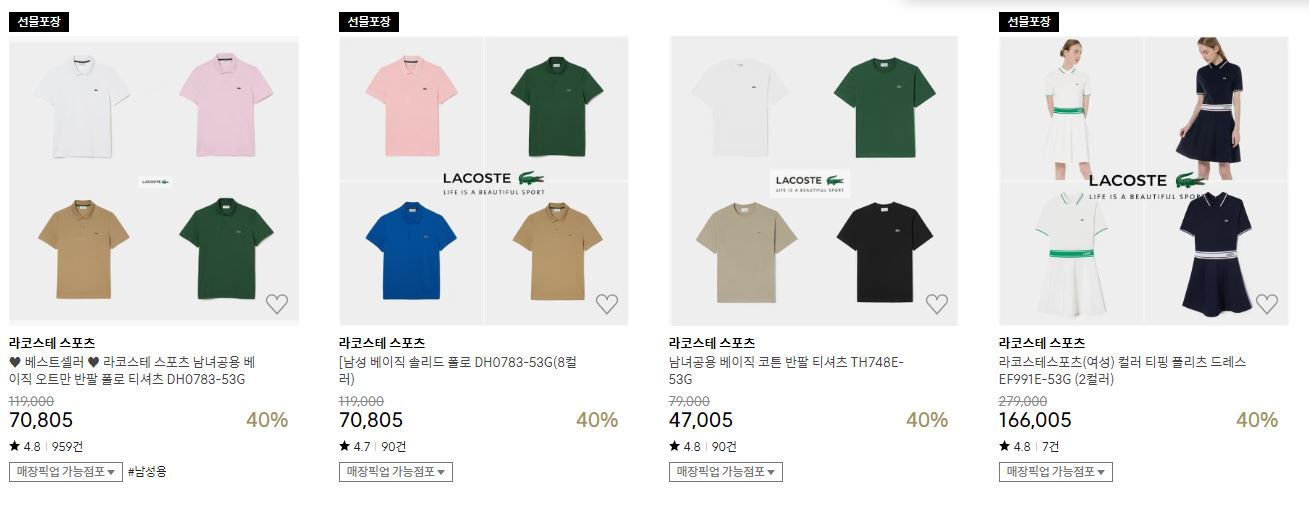Click 선물포장 badge above the dress product

point(1029,21)
